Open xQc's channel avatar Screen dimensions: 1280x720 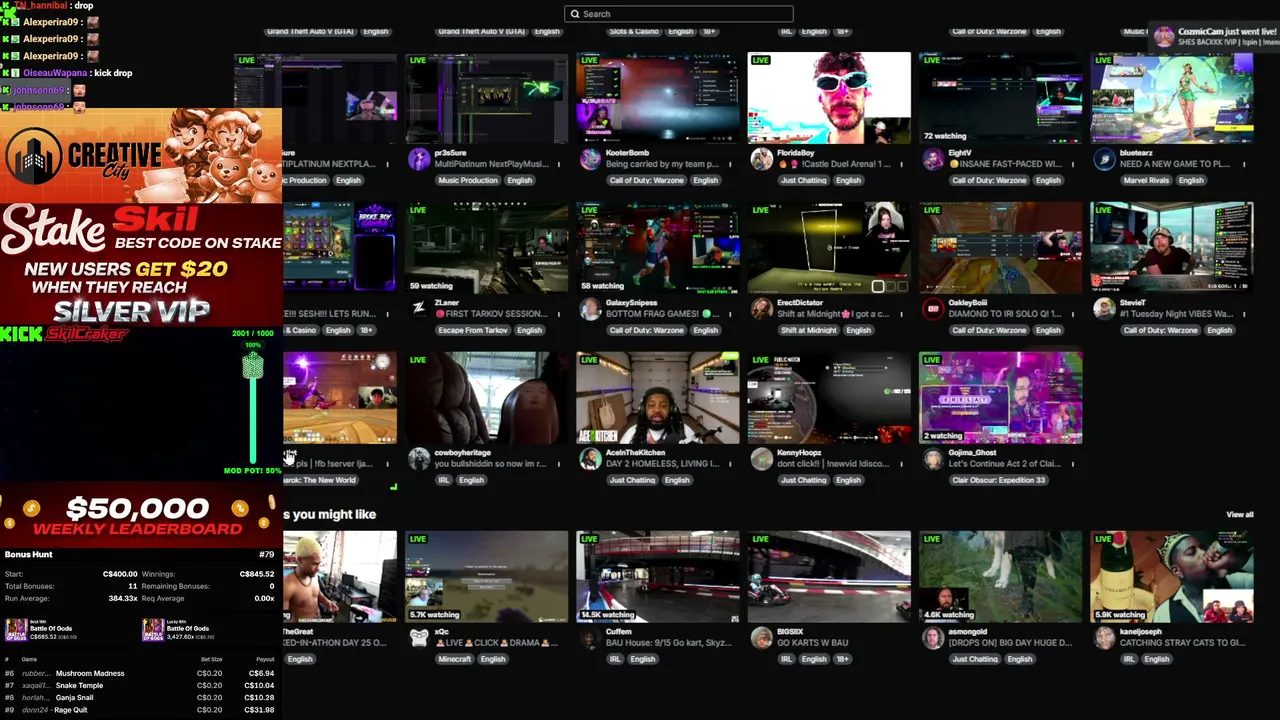(x=419, y=638)
